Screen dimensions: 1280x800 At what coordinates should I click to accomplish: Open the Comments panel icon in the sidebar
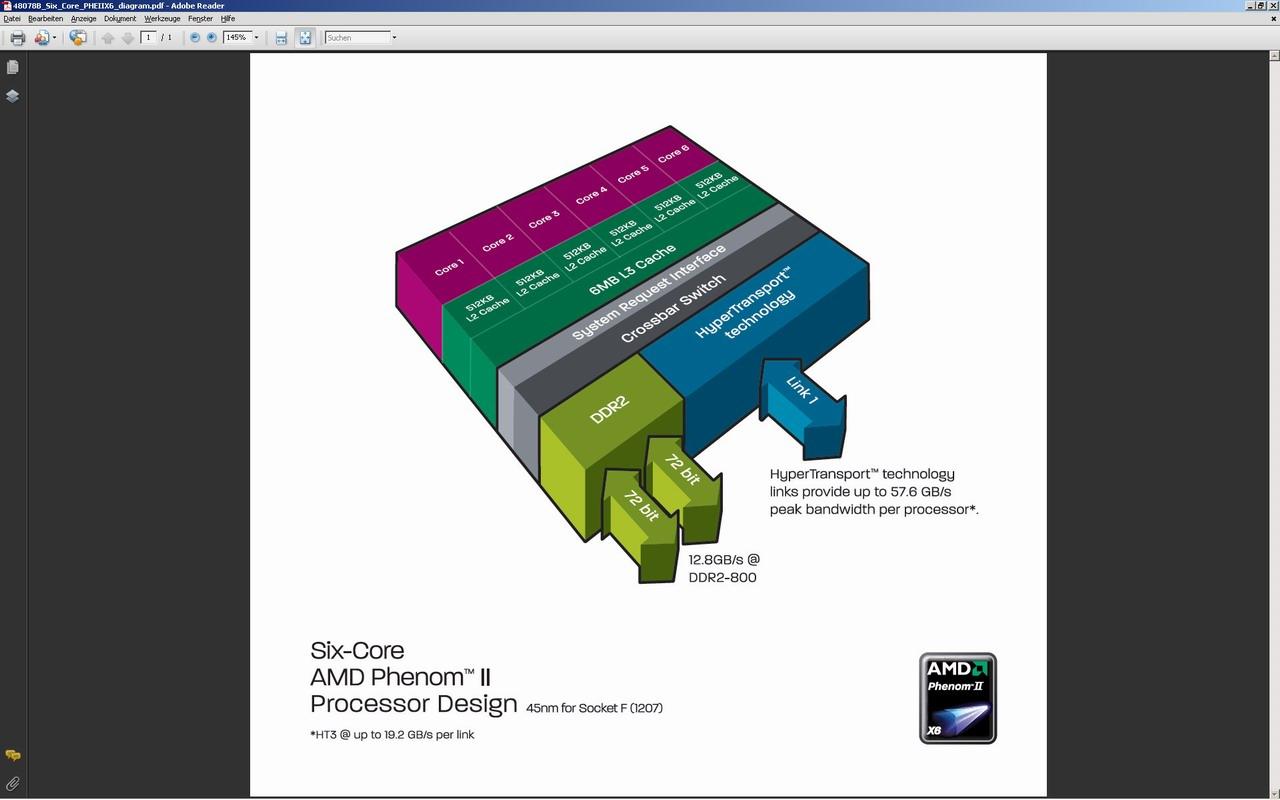pos(13,756)
